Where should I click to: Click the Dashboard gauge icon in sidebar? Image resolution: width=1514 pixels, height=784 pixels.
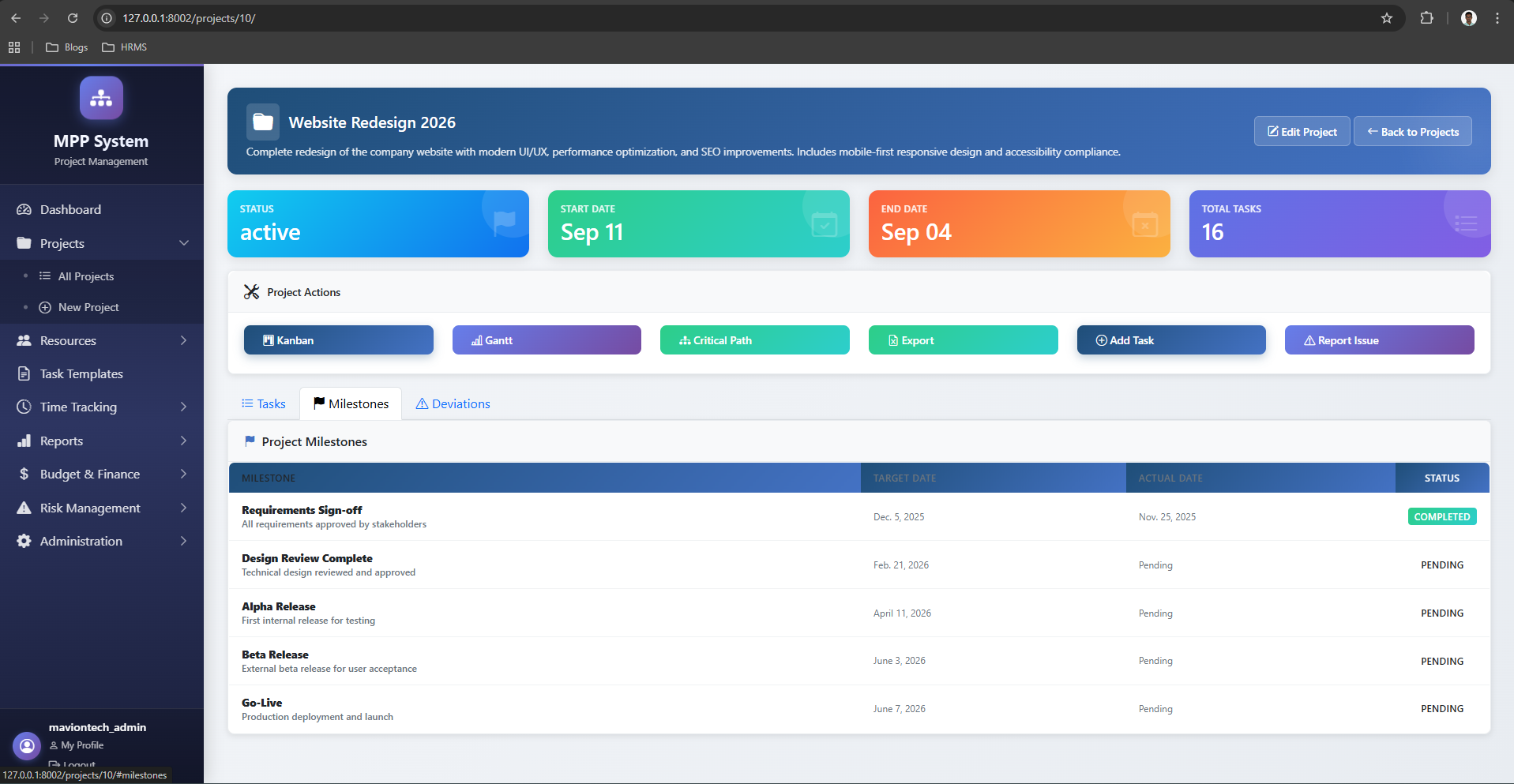tap(24, 210)
